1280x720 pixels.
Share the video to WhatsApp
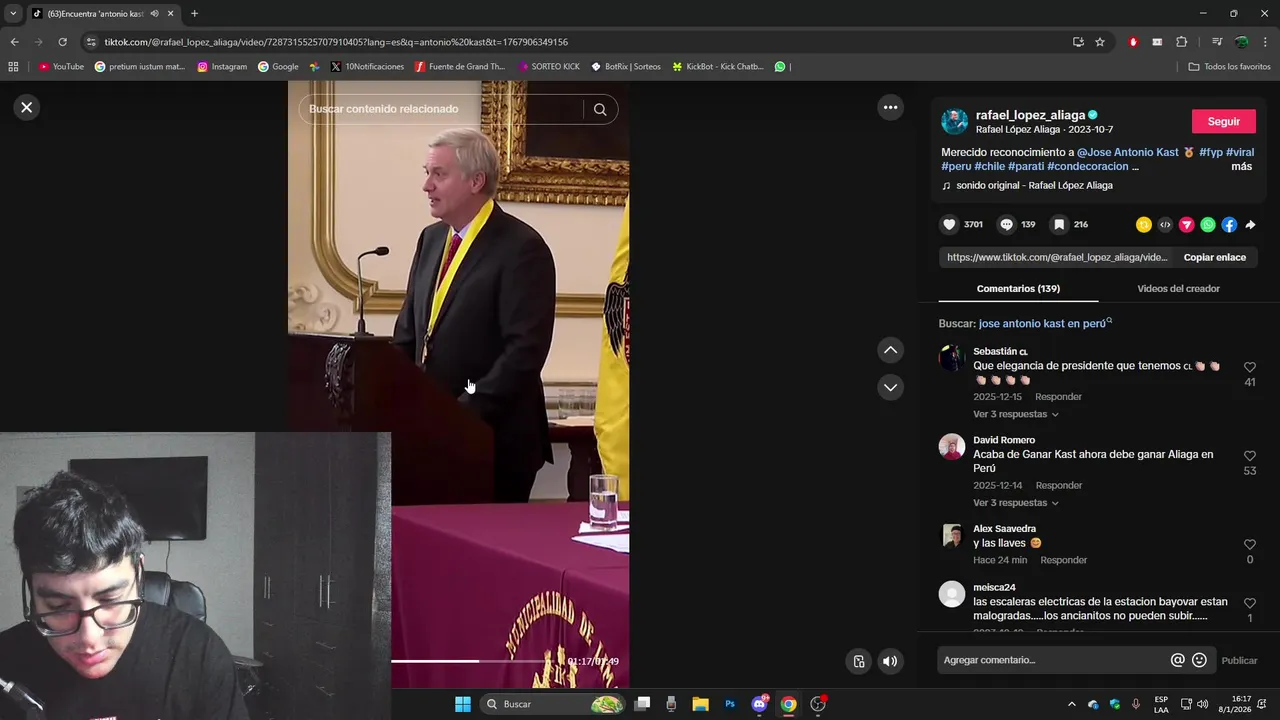click(1208, 225)
